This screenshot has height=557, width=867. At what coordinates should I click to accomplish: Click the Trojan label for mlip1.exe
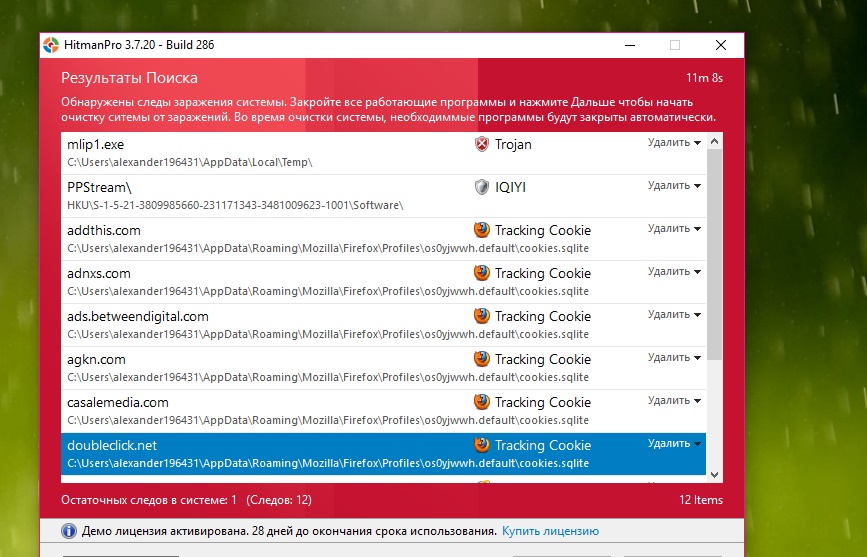click(x=513, y=144)
